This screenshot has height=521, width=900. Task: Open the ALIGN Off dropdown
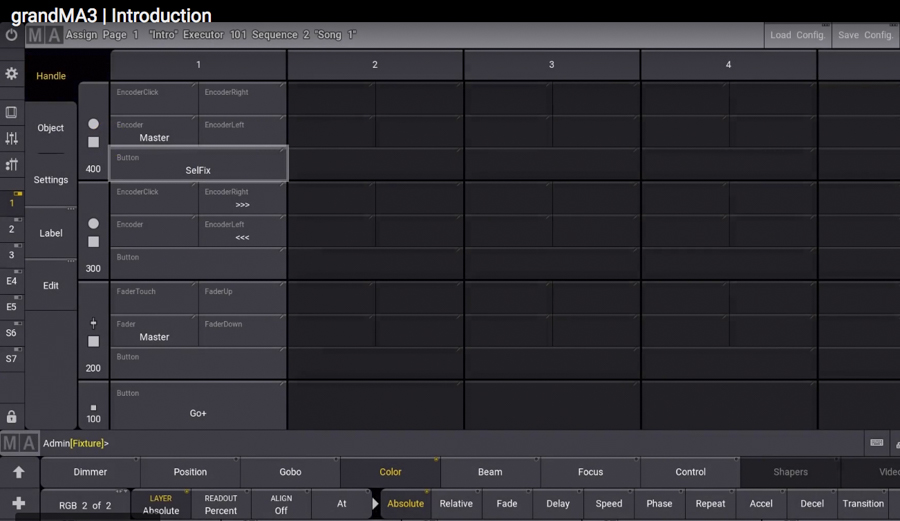[x=281, y=504]
